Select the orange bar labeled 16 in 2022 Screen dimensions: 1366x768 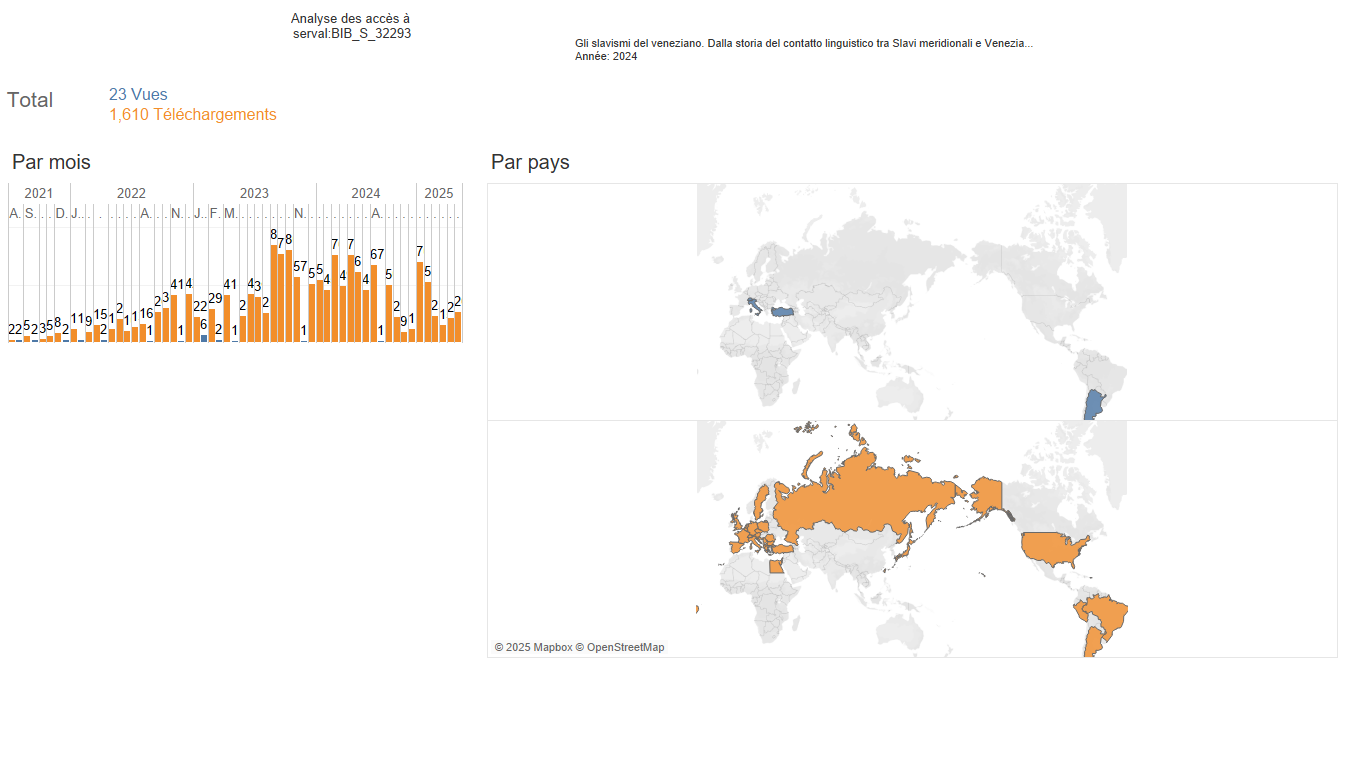point(143,333)
